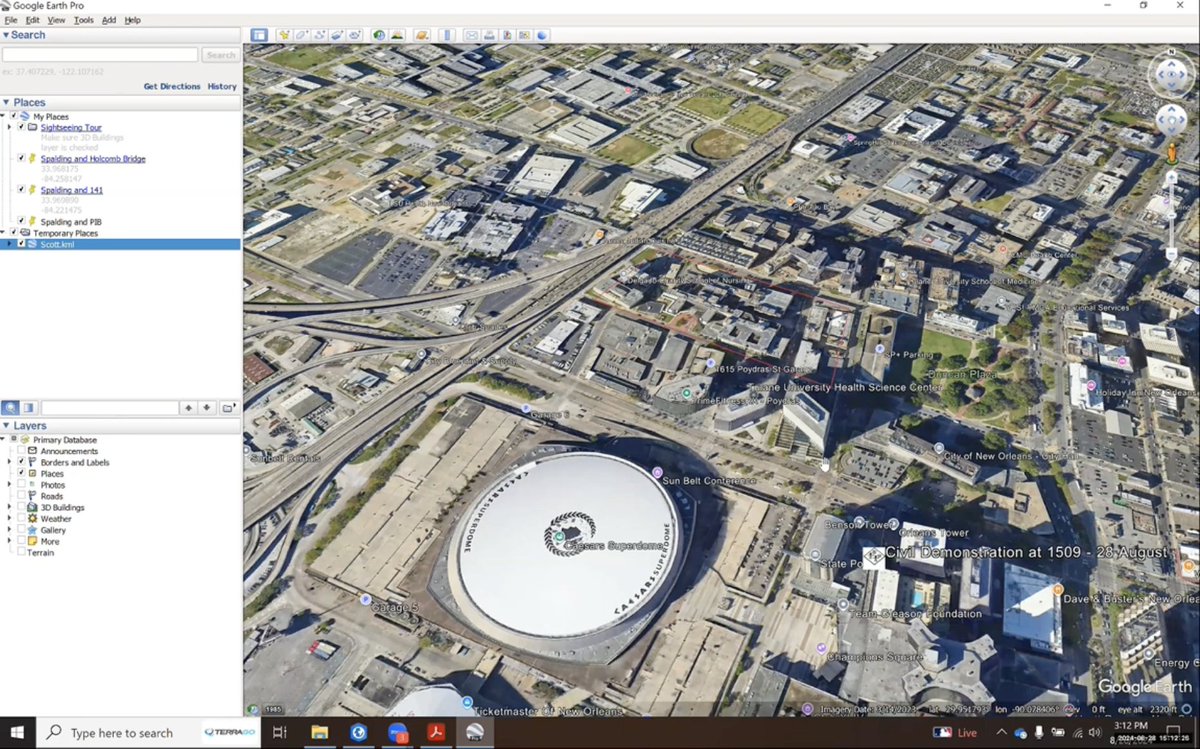Click the Get Directions link

(x=172, y=86)
